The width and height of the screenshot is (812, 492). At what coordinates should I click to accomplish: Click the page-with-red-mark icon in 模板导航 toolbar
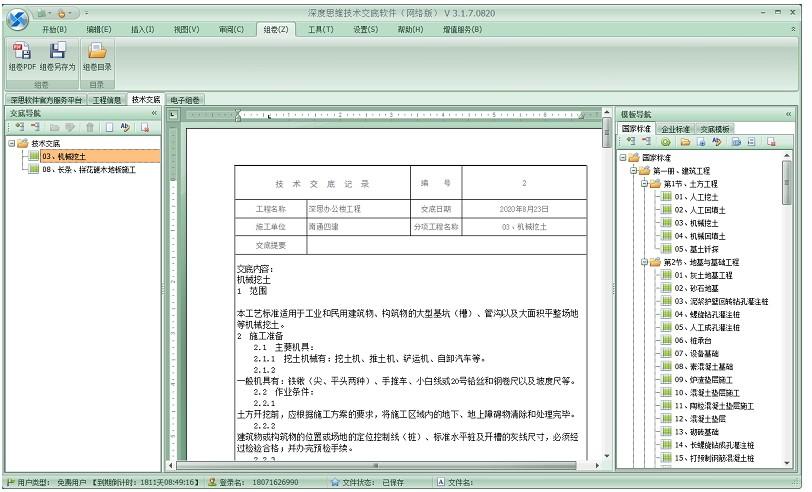point(771,142)
